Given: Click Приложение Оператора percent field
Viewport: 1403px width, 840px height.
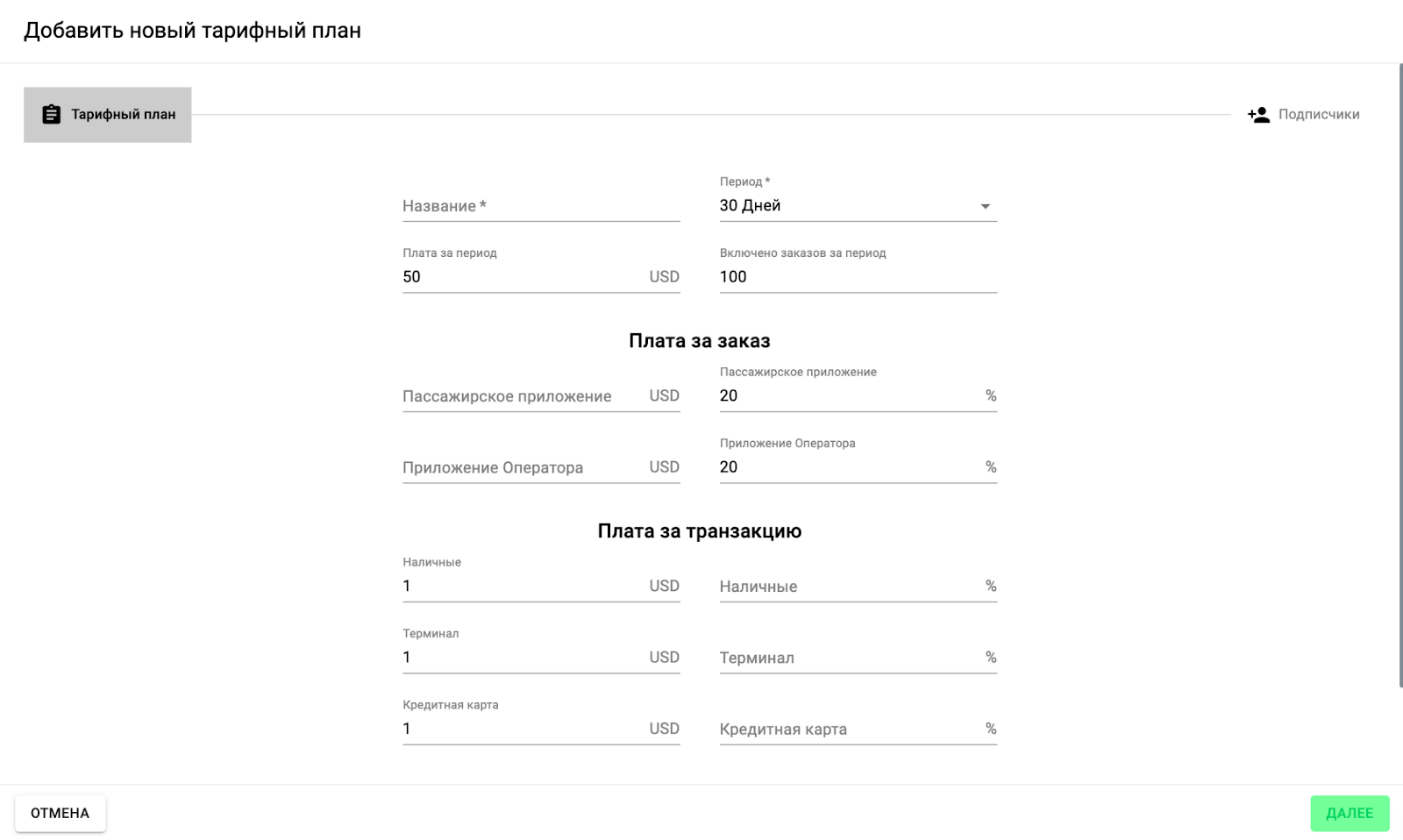Looking at the screenshot, I should click(x=846, y=467).
